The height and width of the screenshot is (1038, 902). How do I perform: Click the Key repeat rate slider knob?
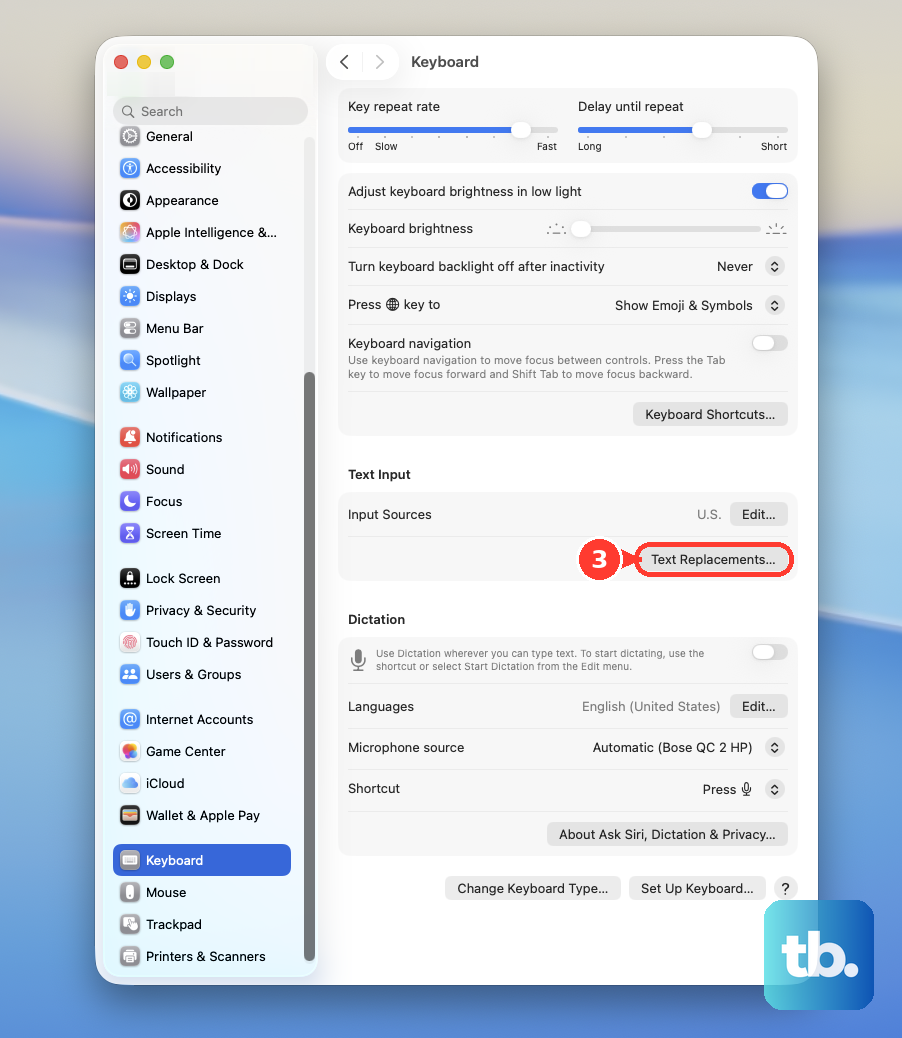(x=521, y=130)
